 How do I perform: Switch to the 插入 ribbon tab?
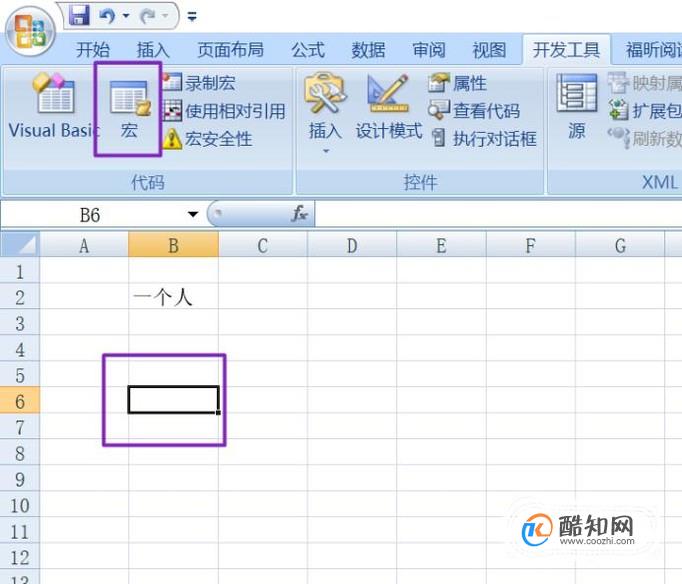tap(153, 50)
